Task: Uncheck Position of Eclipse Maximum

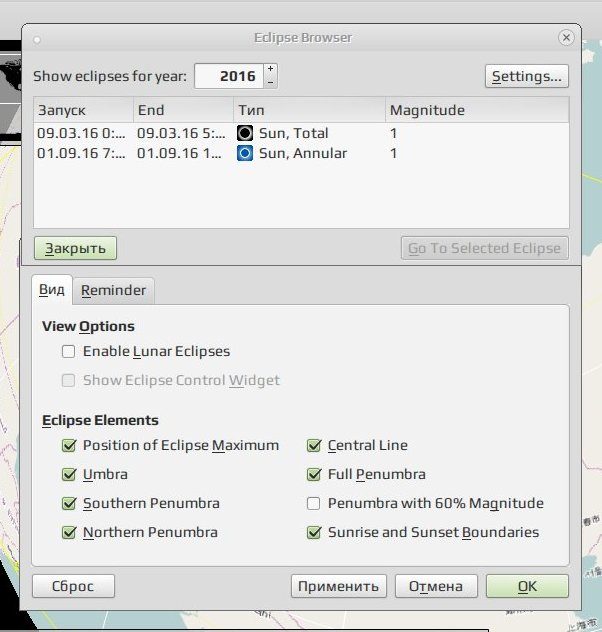Action: point(69,445)
